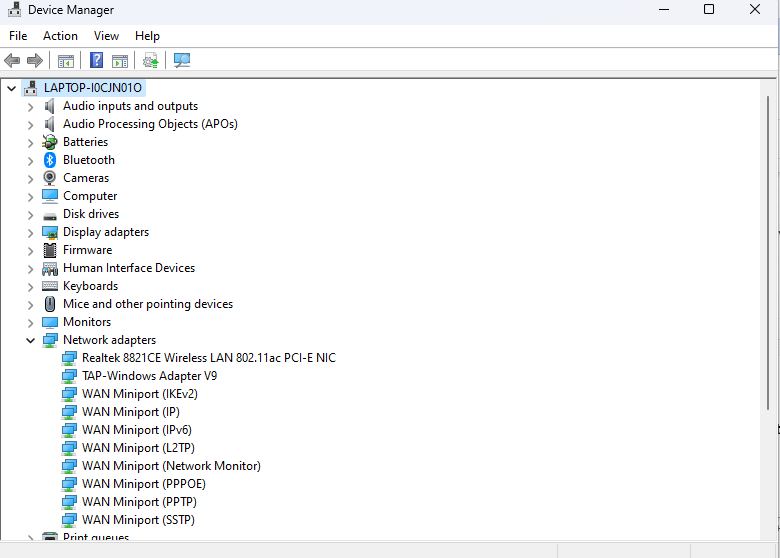Maximize the Device Manager window
Screen dimensions: 780x558
pyautogui.click(x=709, y=9)
